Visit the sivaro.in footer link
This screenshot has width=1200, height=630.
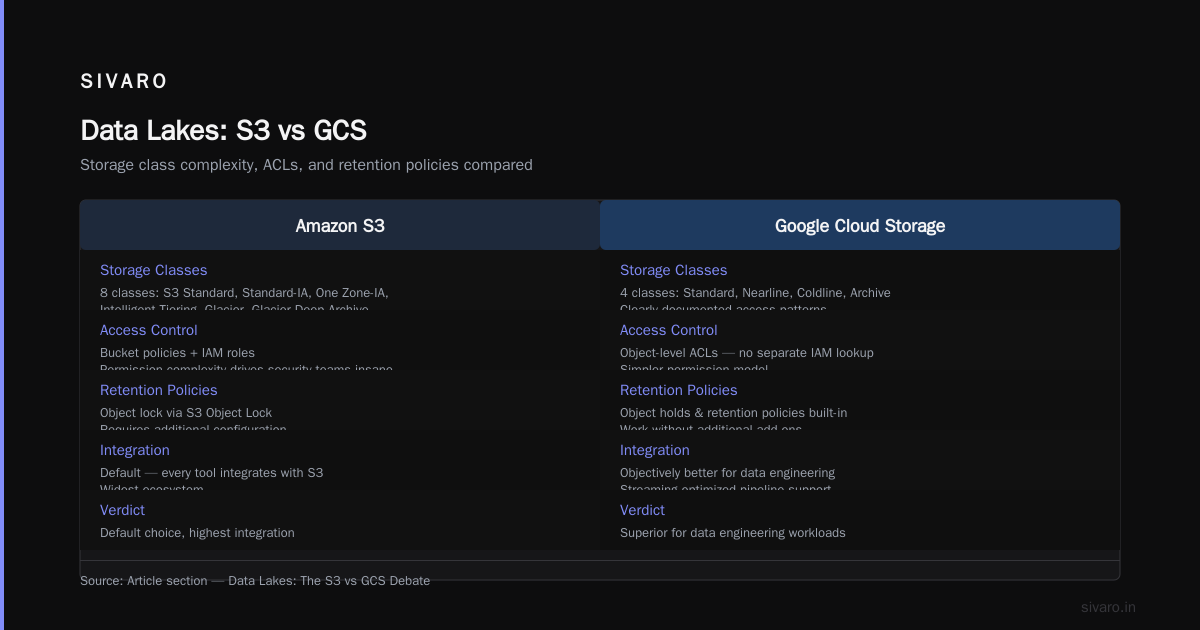click(x=1109, y=607)
